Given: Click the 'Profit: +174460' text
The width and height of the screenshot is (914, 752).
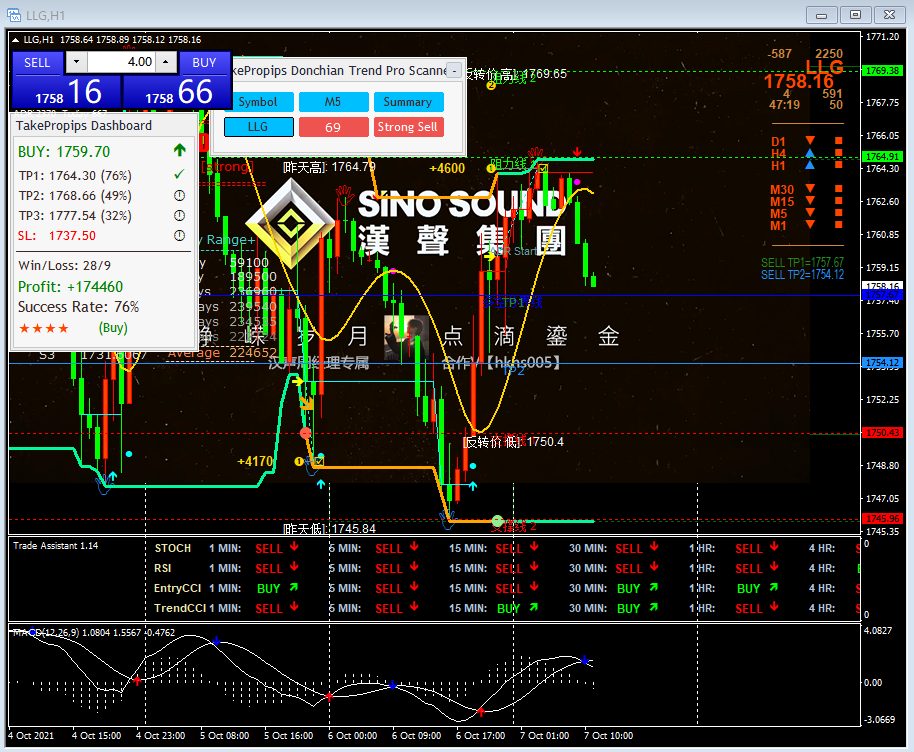Looking at the screenshot, I should coord(71,287).
